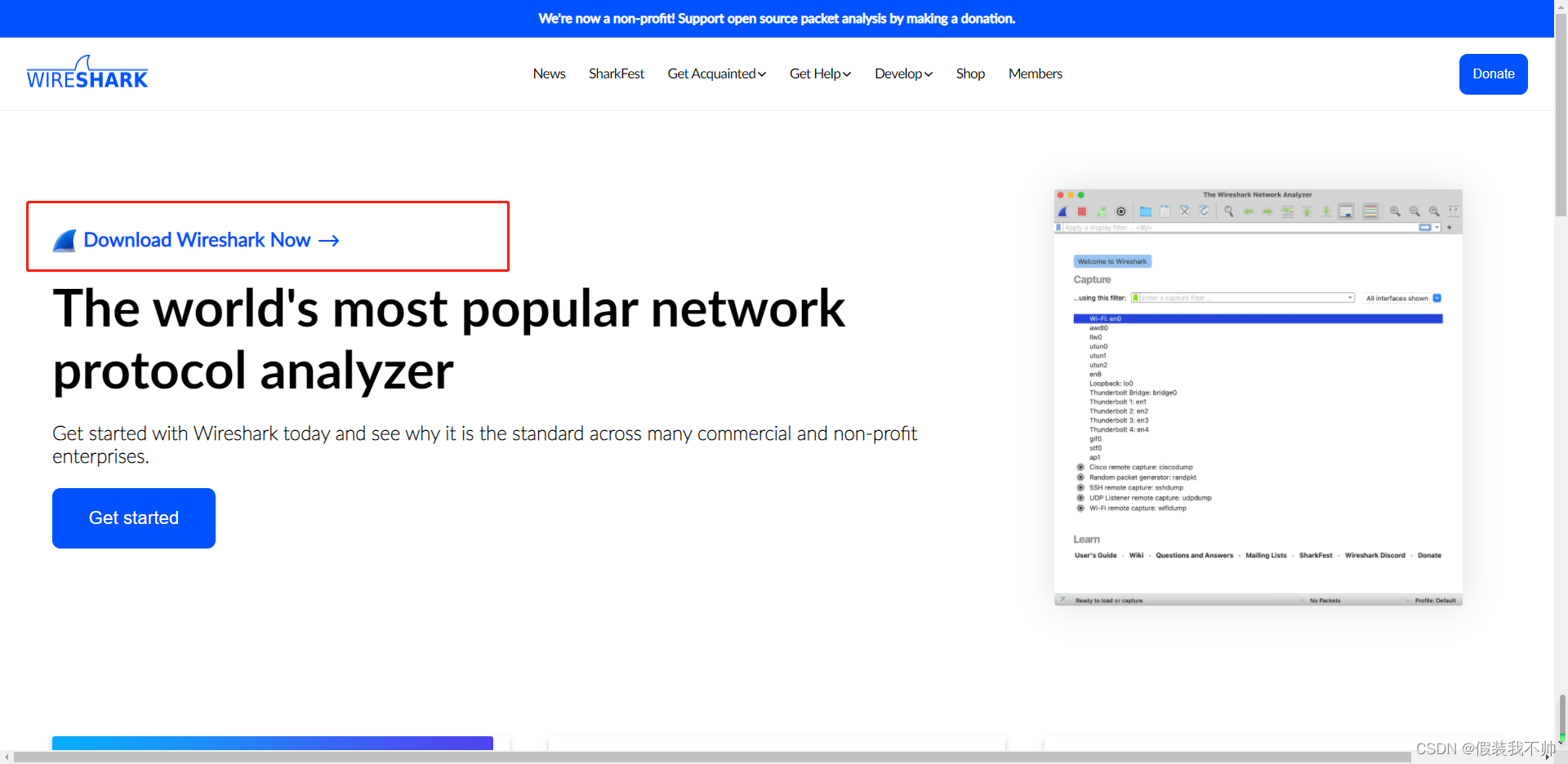Viewport: 1568px width, 764px height.
Task: Follow the Download Wireshark Now link
Action: point(197,240)
